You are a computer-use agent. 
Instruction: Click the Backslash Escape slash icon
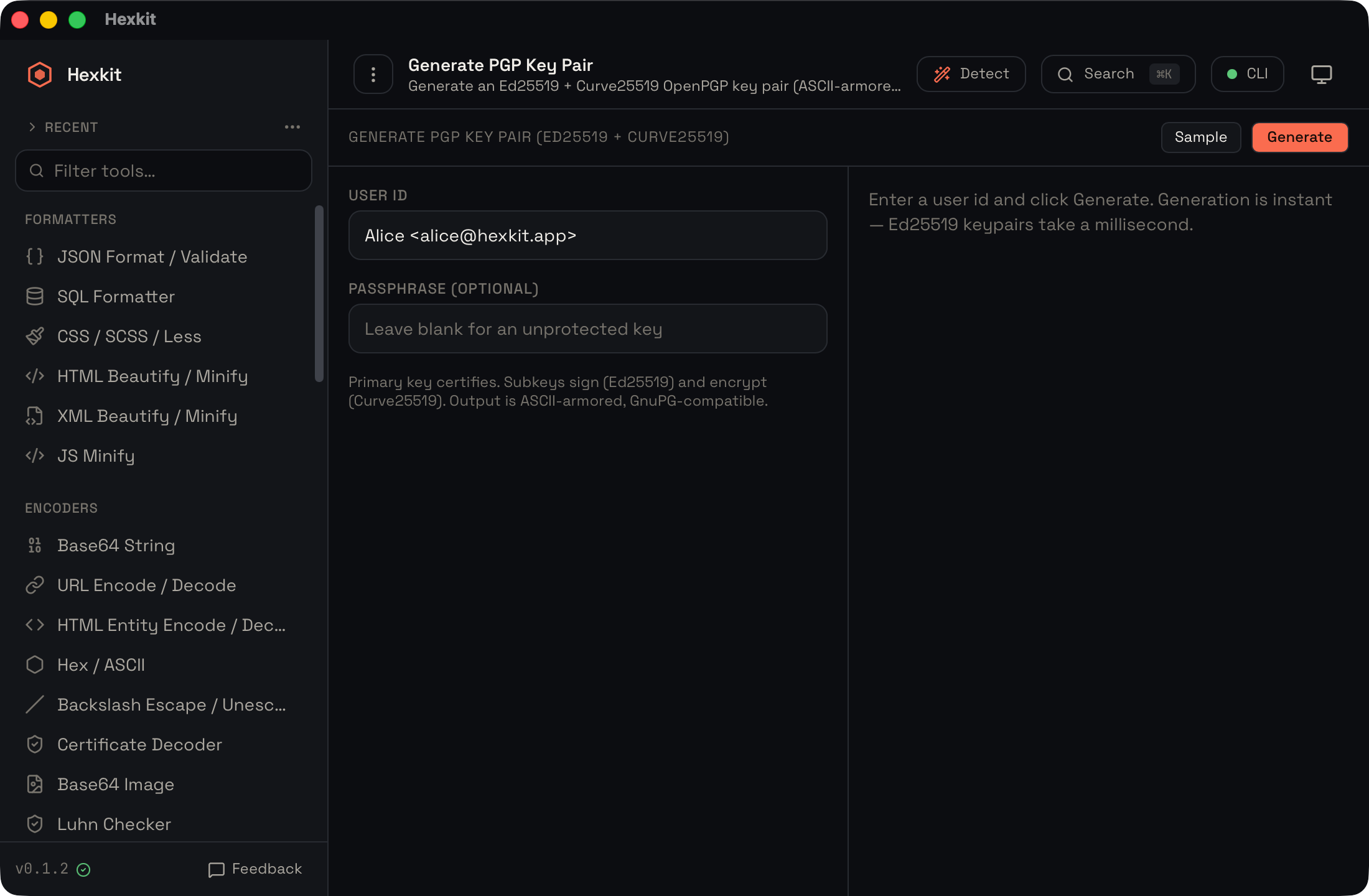point(35,704)
